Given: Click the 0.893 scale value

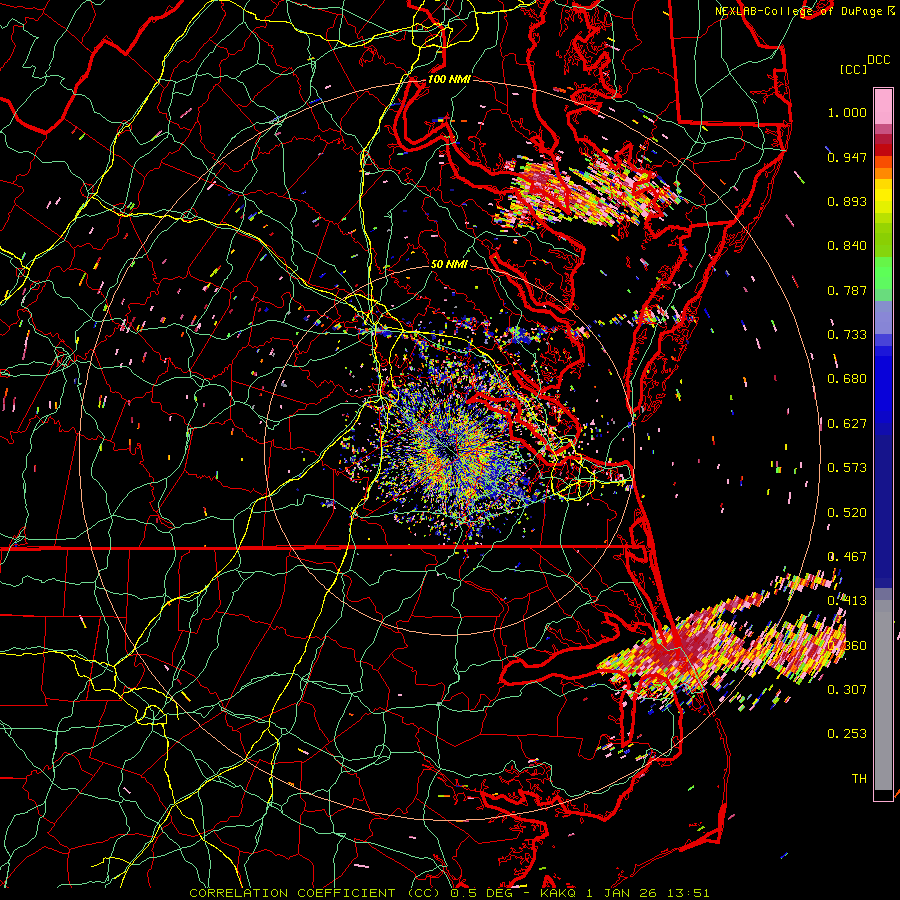Looking at the screenshot, I should (x=847, y=201).
